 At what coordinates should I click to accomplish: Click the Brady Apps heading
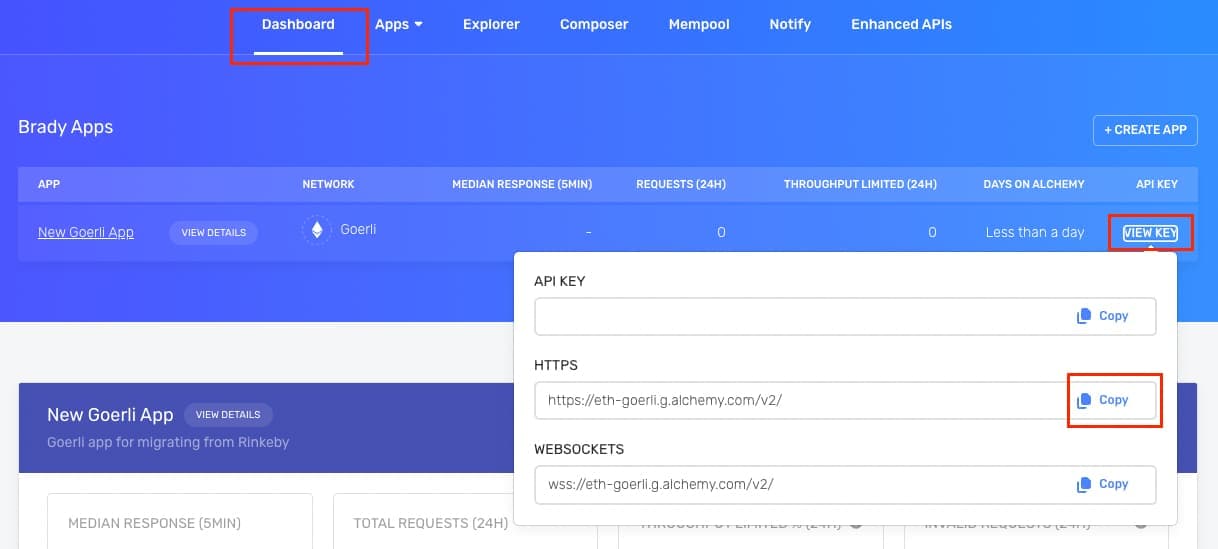click(66, 127)
